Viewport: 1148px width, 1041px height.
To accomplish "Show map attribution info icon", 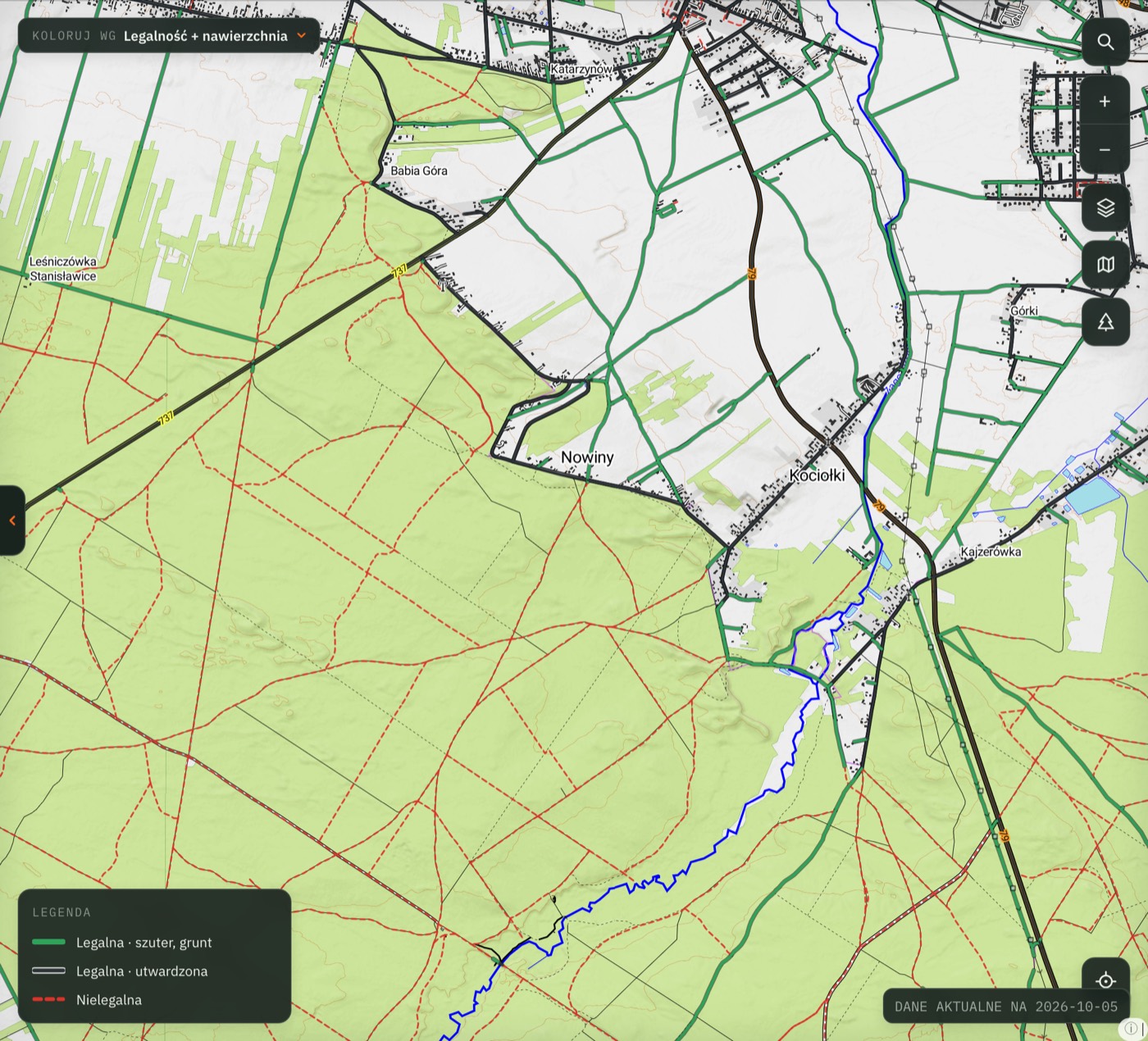I will (1131, 1028).
